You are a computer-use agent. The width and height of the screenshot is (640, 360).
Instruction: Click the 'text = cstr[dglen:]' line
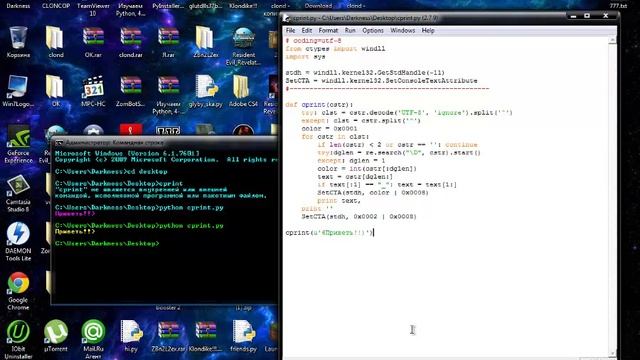pos(355,177)
